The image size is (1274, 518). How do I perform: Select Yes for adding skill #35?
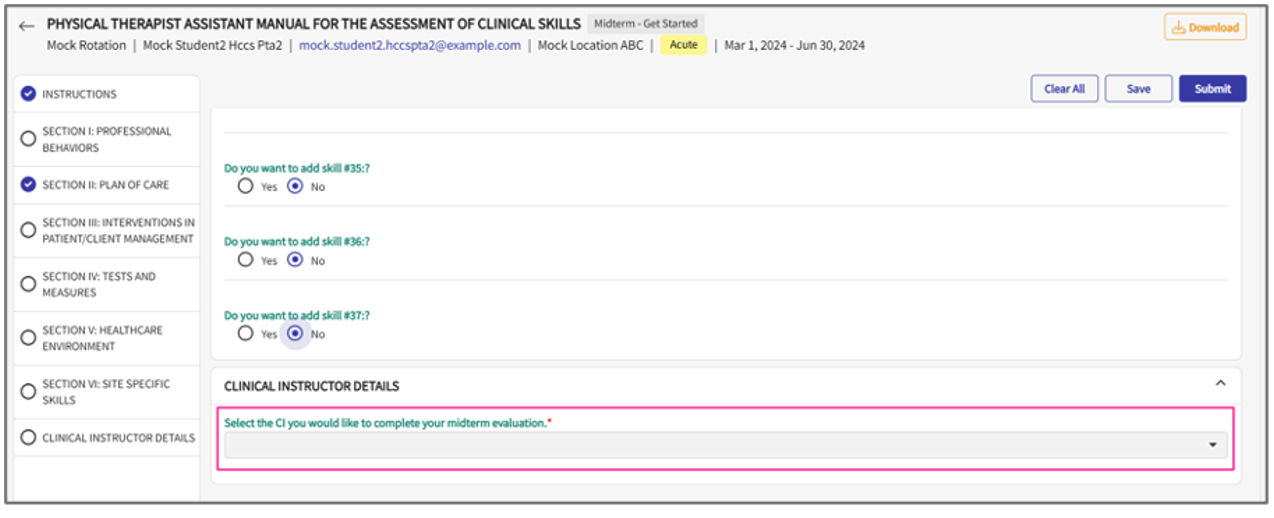tap(246, 187)
